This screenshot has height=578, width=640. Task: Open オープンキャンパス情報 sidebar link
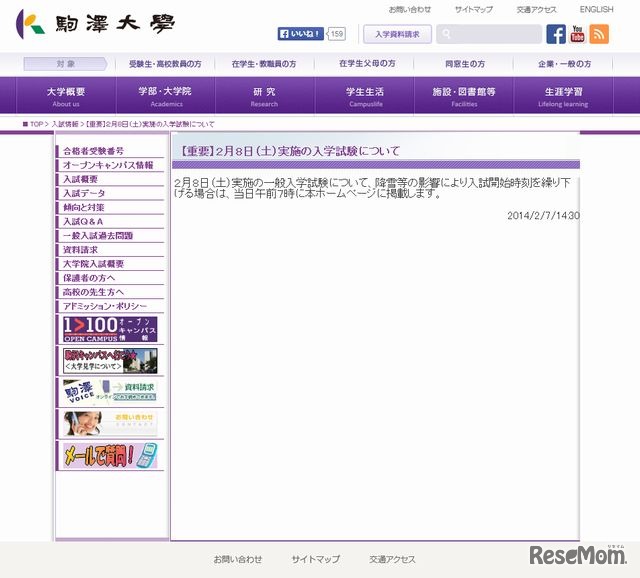point(110,165)
